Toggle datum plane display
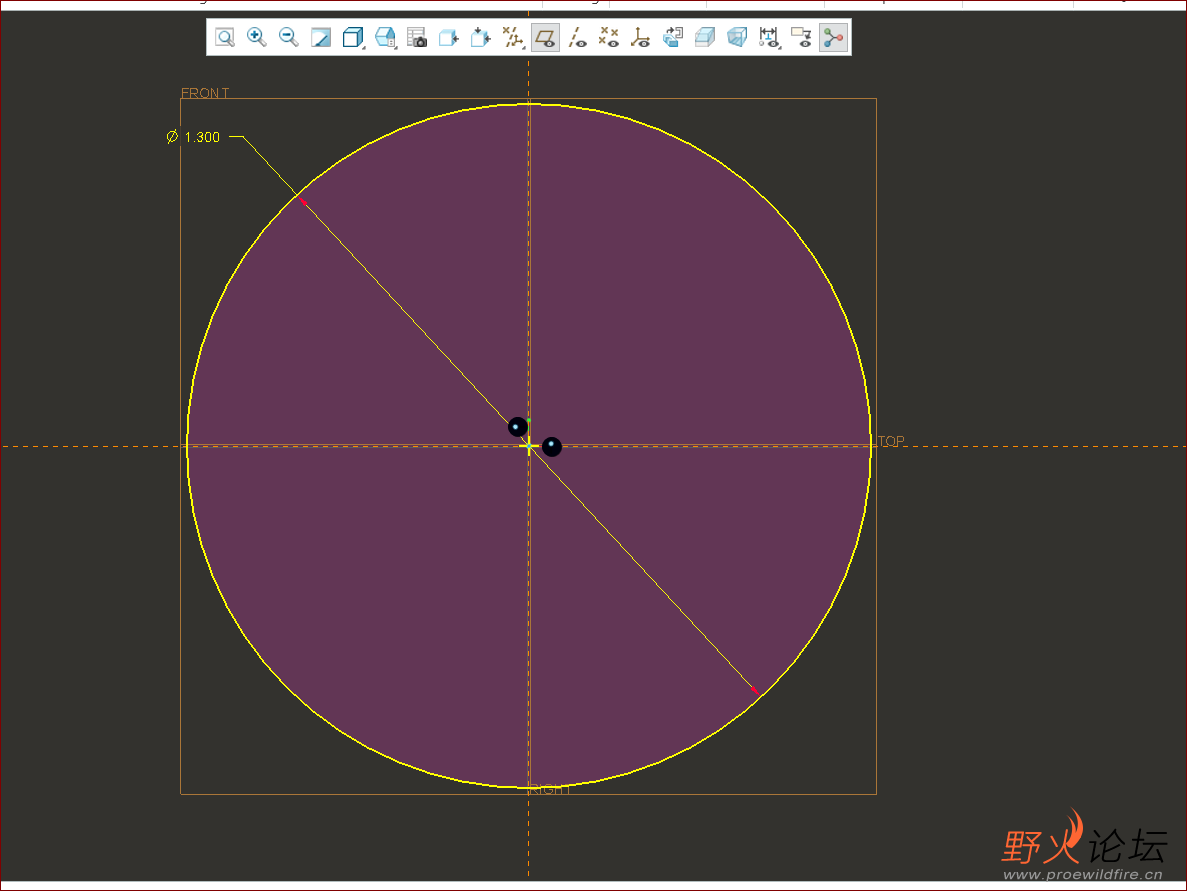Viewport: 1187px width, 891px height. point(545,37)
